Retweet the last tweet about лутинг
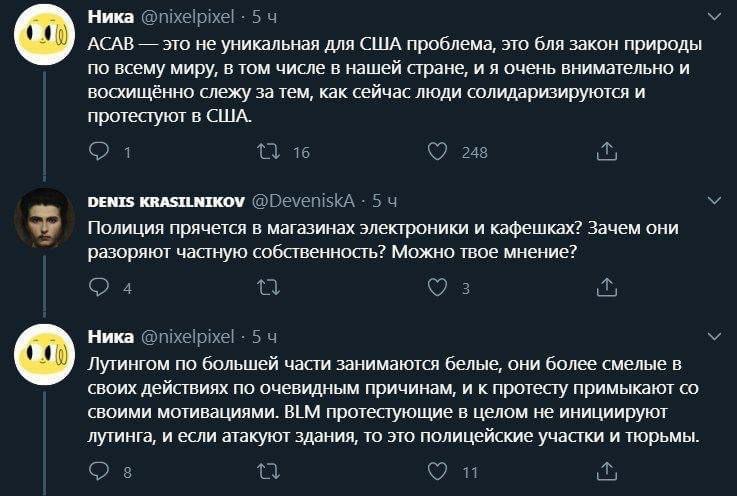The width and height of the screenshot is (737, 496). click(x=269, y=472)
